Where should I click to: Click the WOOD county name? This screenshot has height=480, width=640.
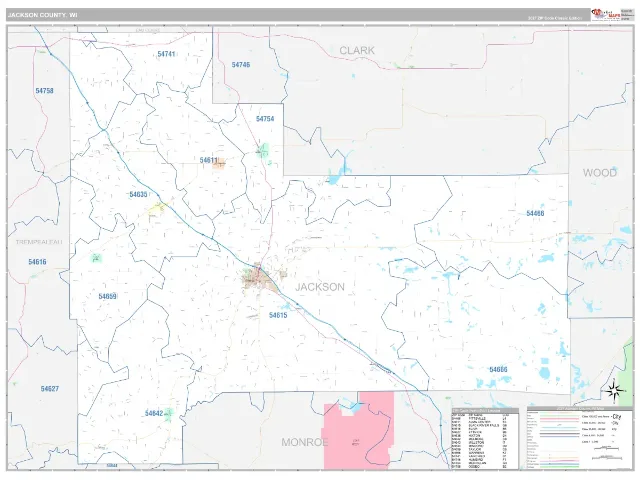(600, 173)
